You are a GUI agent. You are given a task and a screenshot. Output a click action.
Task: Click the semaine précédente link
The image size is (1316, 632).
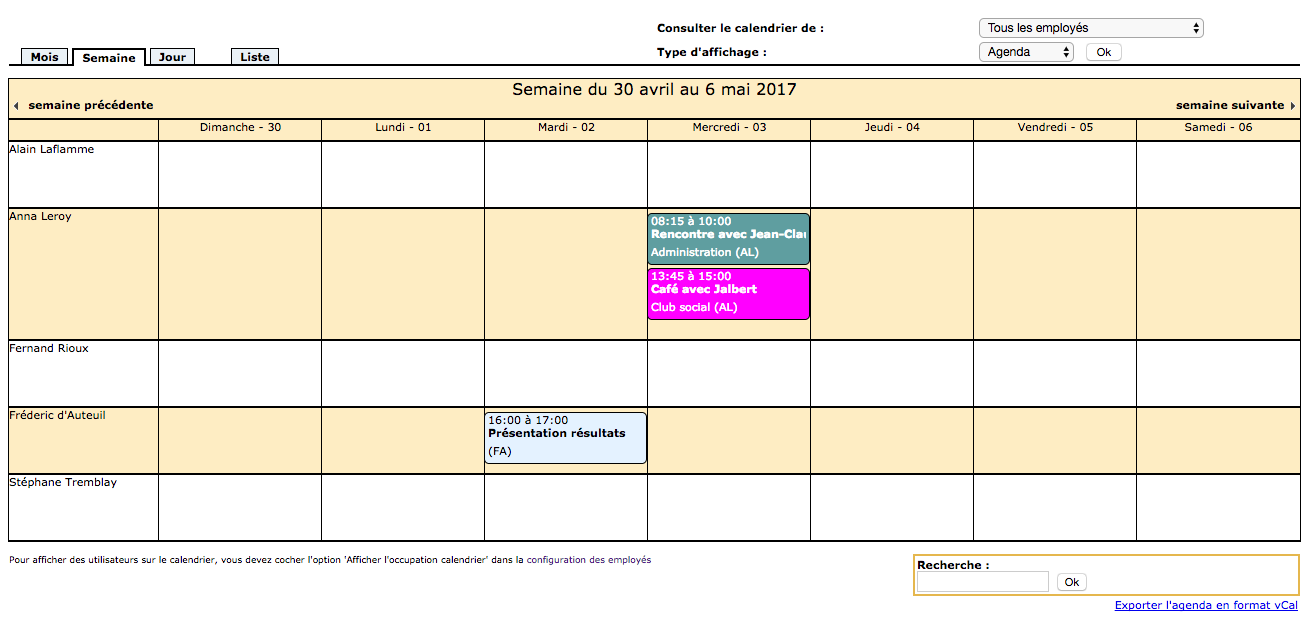[x=90, y=105]
